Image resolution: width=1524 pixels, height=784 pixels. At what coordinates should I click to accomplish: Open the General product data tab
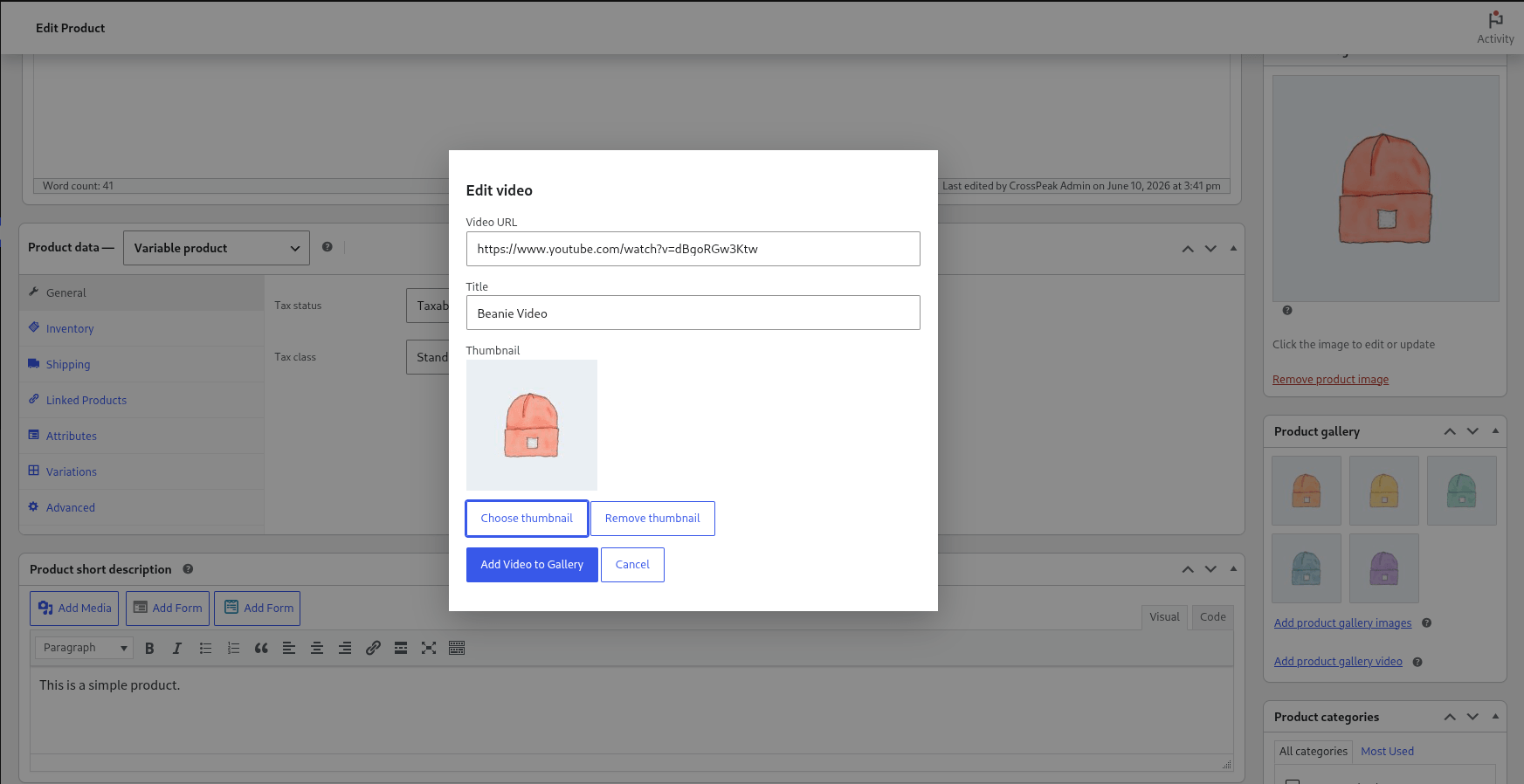click(x=141, y=292)
